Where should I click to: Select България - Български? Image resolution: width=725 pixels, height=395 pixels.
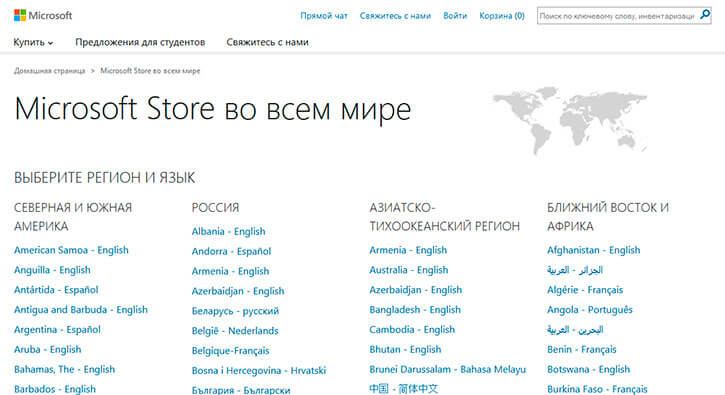point(241,390)
